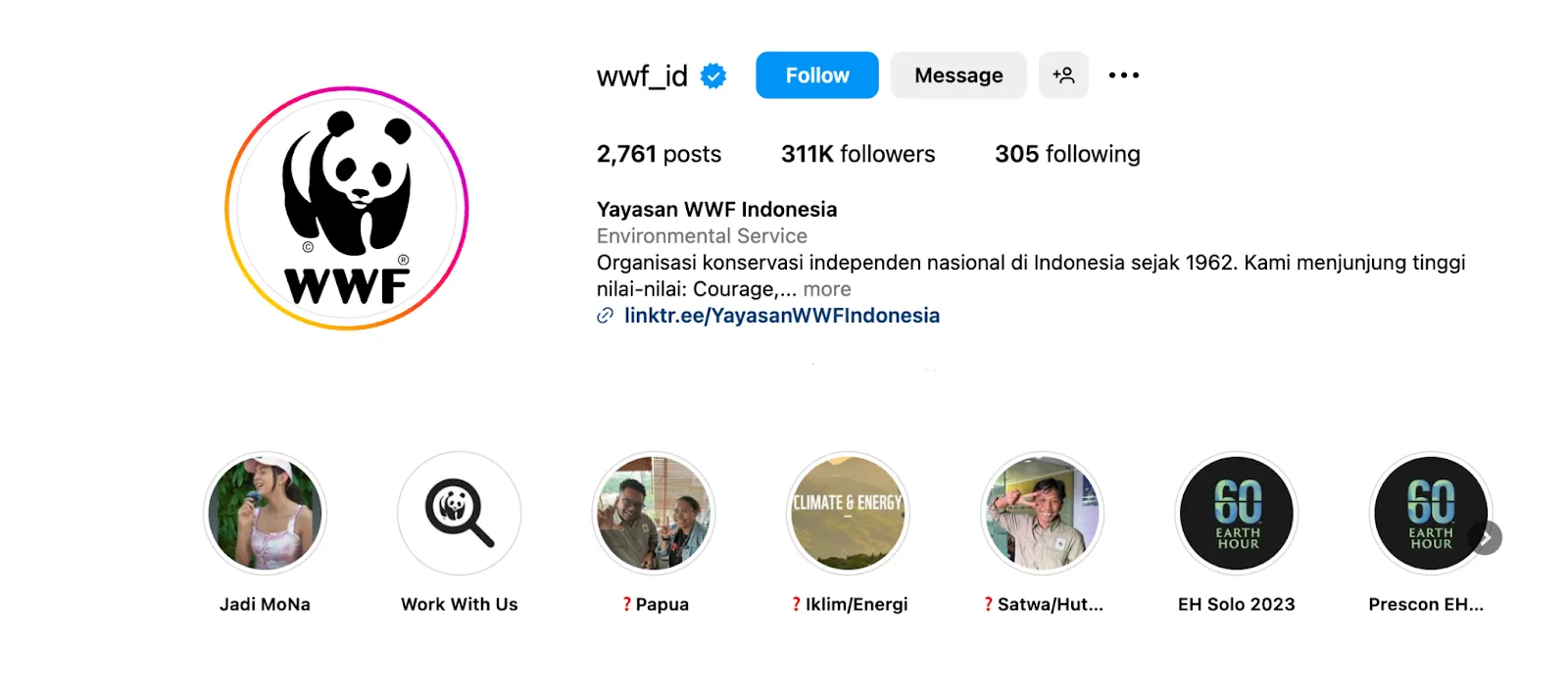Viewport: 1568px width, 697px height.
Task: View the WWF panda profile story
Action: [x=347, y=208]
